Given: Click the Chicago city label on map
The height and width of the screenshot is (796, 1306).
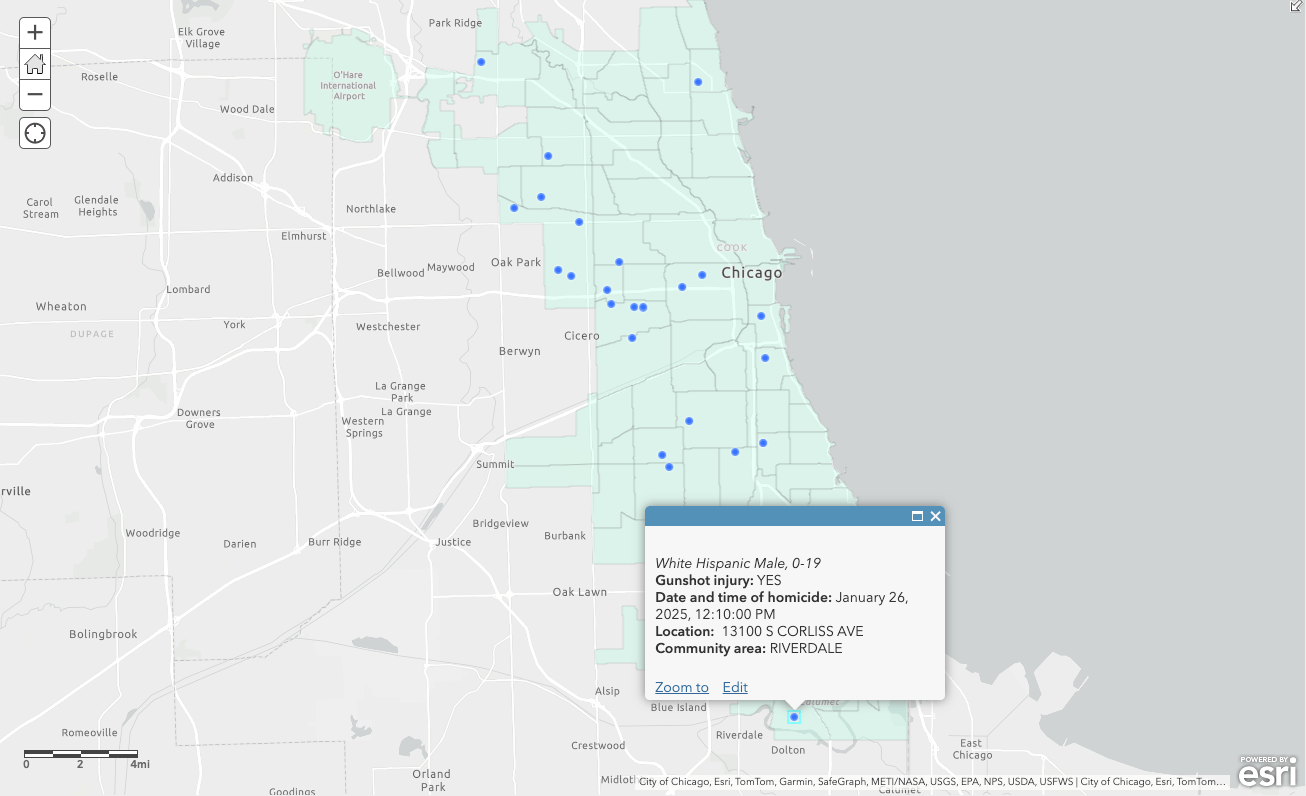Looking at the screenshot, I should pyautogui.click(x=752, y=273).
